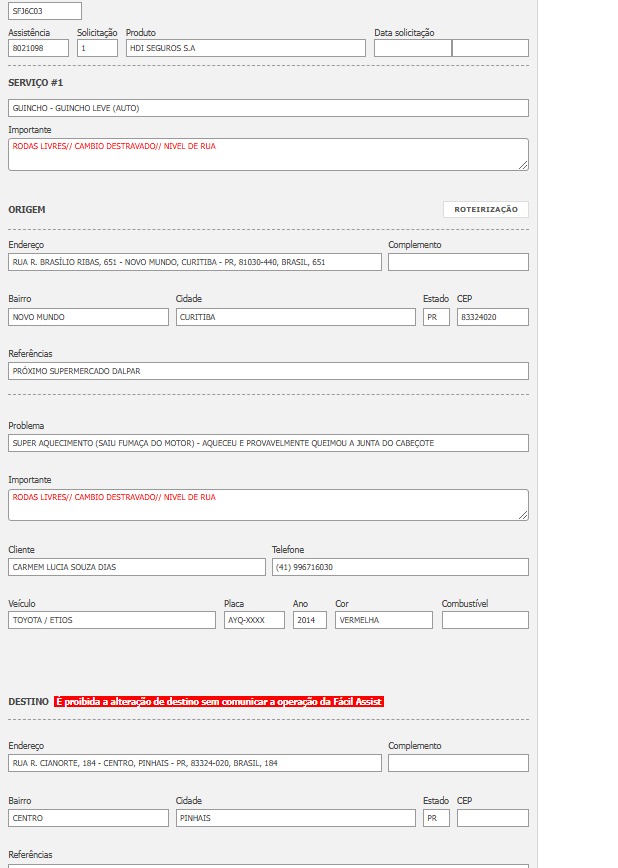The image size is (618, 868).
Task: Click destination Endereço field R. Cianorte
Action: click(195, 763)
